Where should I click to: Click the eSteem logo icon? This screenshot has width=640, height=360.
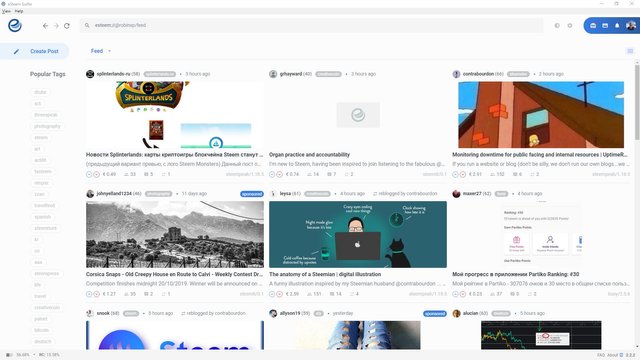click(15, 25)
